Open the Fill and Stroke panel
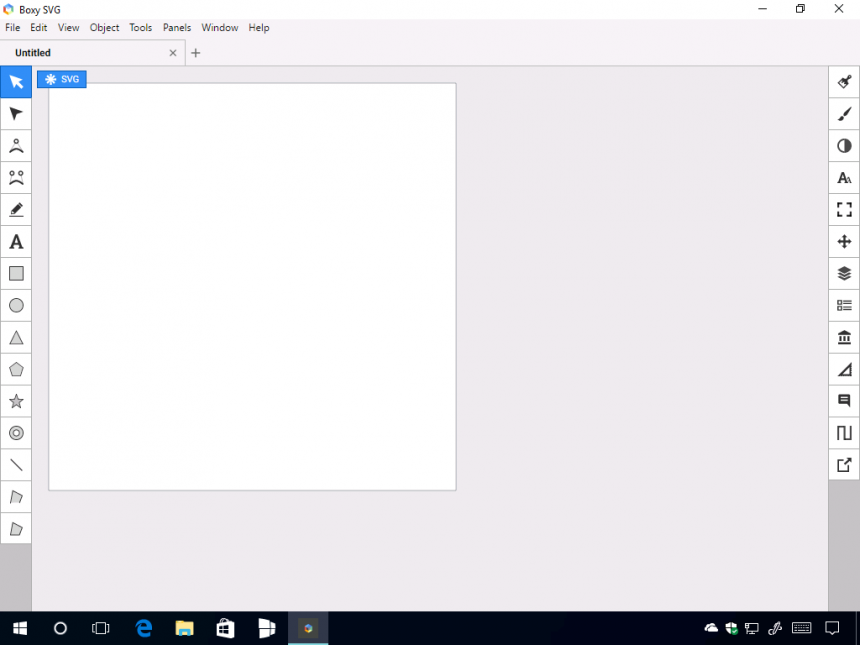Image resolution: width=860 pixels, height=645 pixels. (843, 81)
